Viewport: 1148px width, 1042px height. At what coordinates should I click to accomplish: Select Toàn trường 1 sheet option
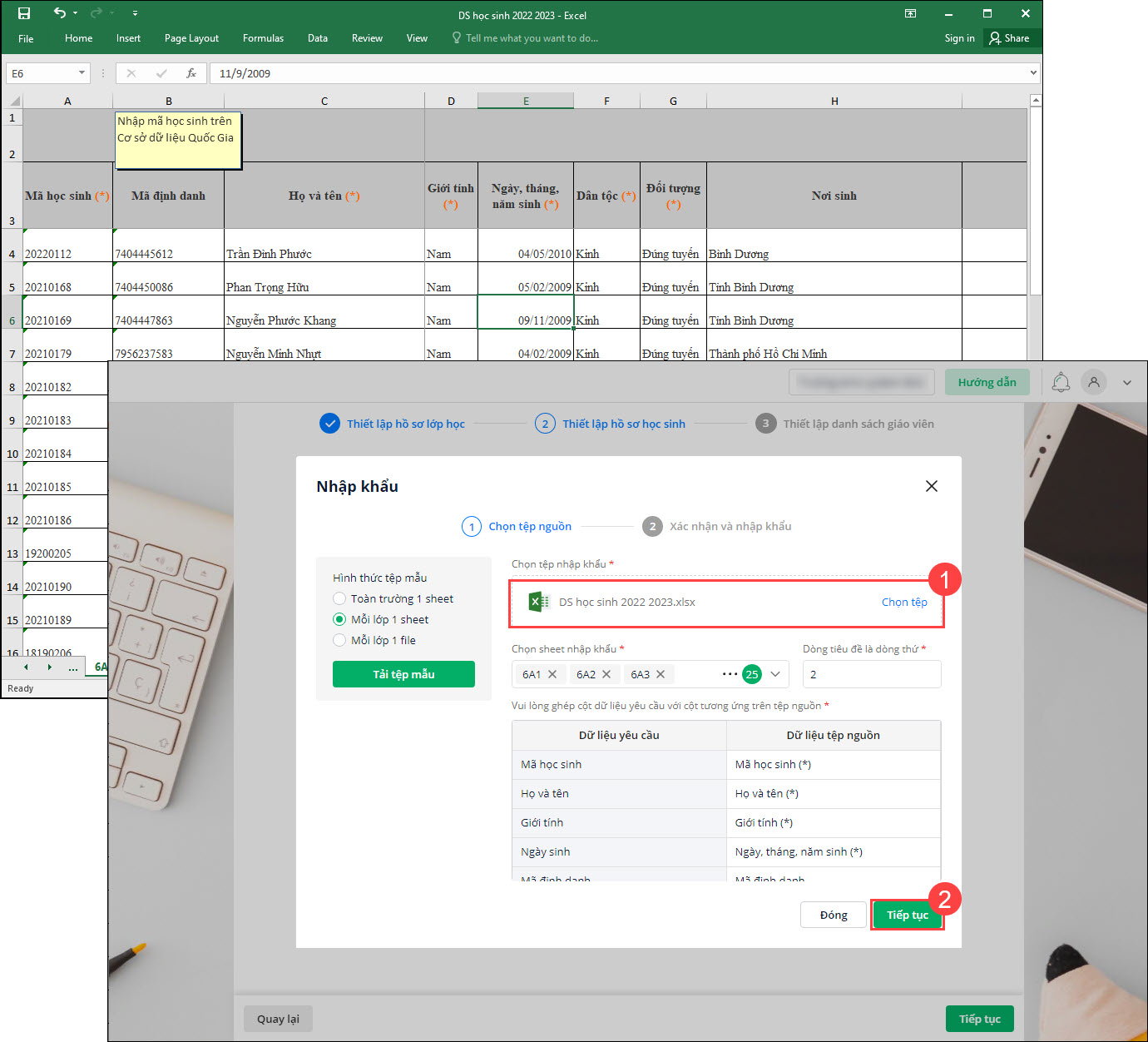339,598
